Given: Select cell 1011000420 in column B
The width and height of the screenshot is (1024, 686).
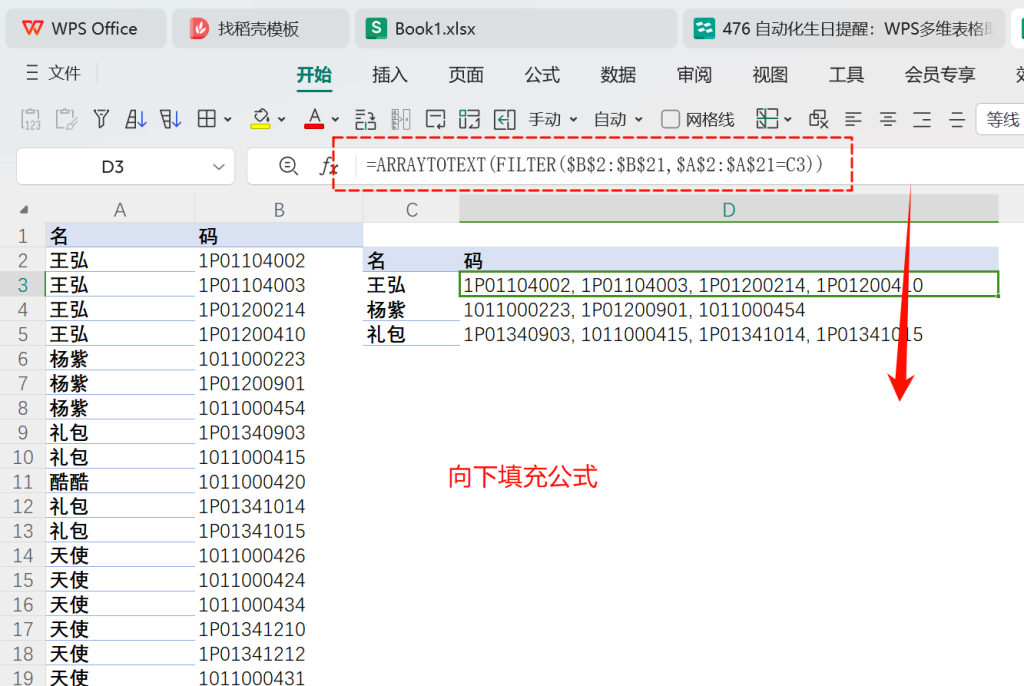Looking at the screenshot, I should tap(279, 482).
